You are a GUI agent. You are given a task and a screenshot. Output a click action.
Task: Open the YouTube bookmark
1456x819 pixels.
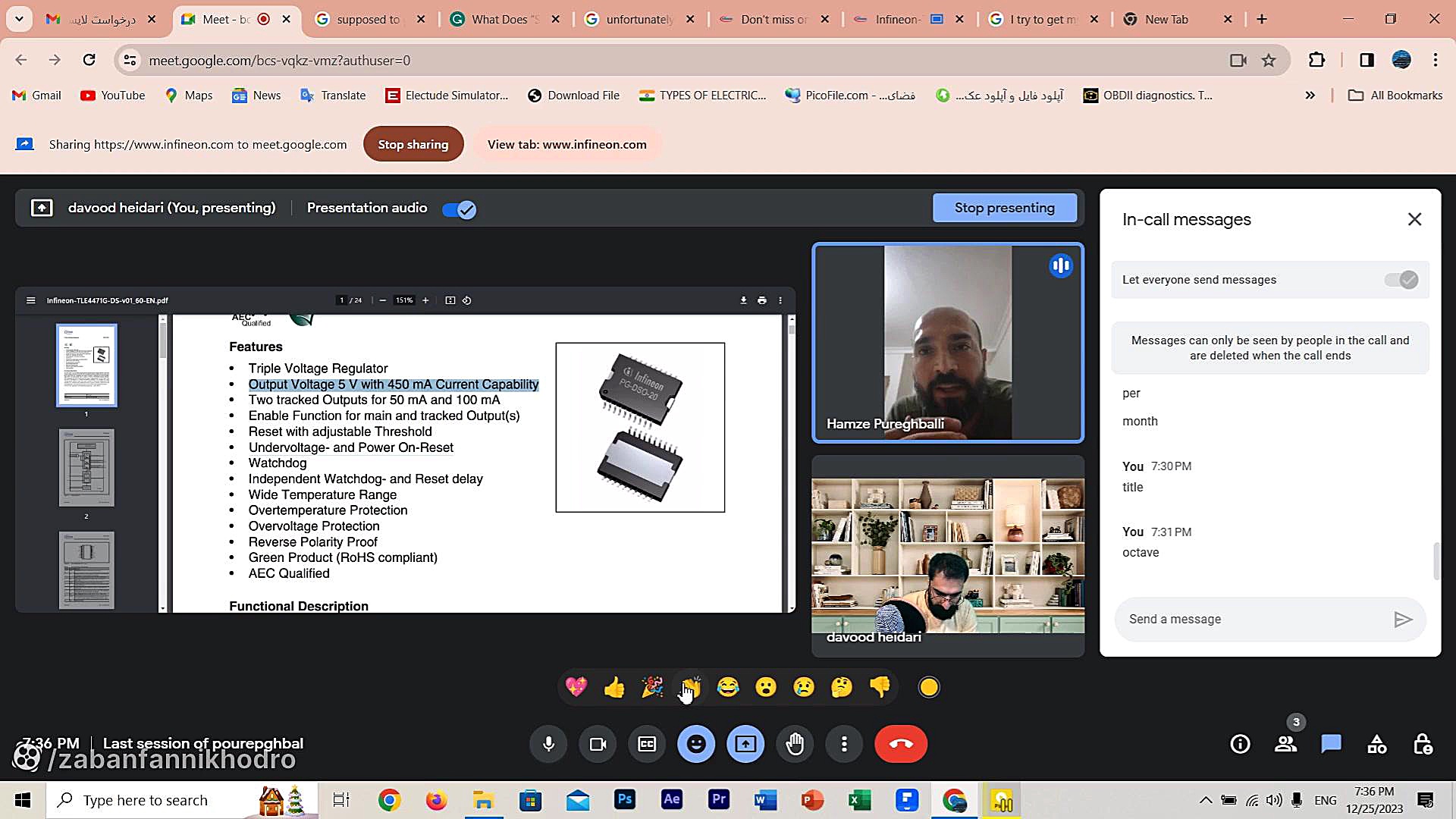(x=112, y=95)
